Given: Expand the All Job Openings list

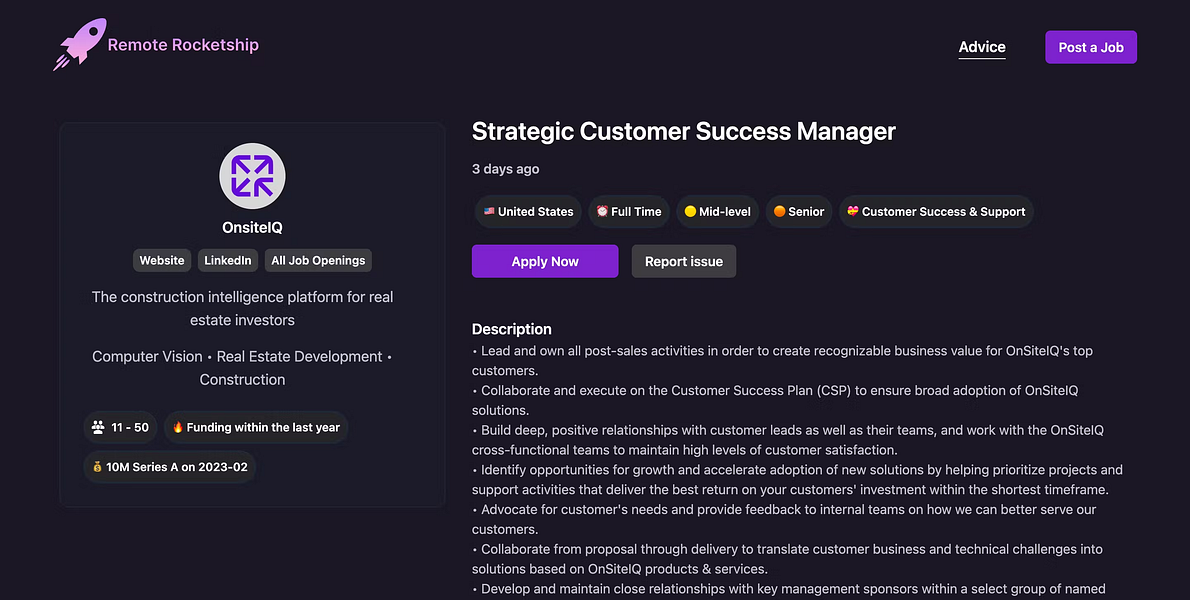Looking at the screenshot, I should (318, 260).
